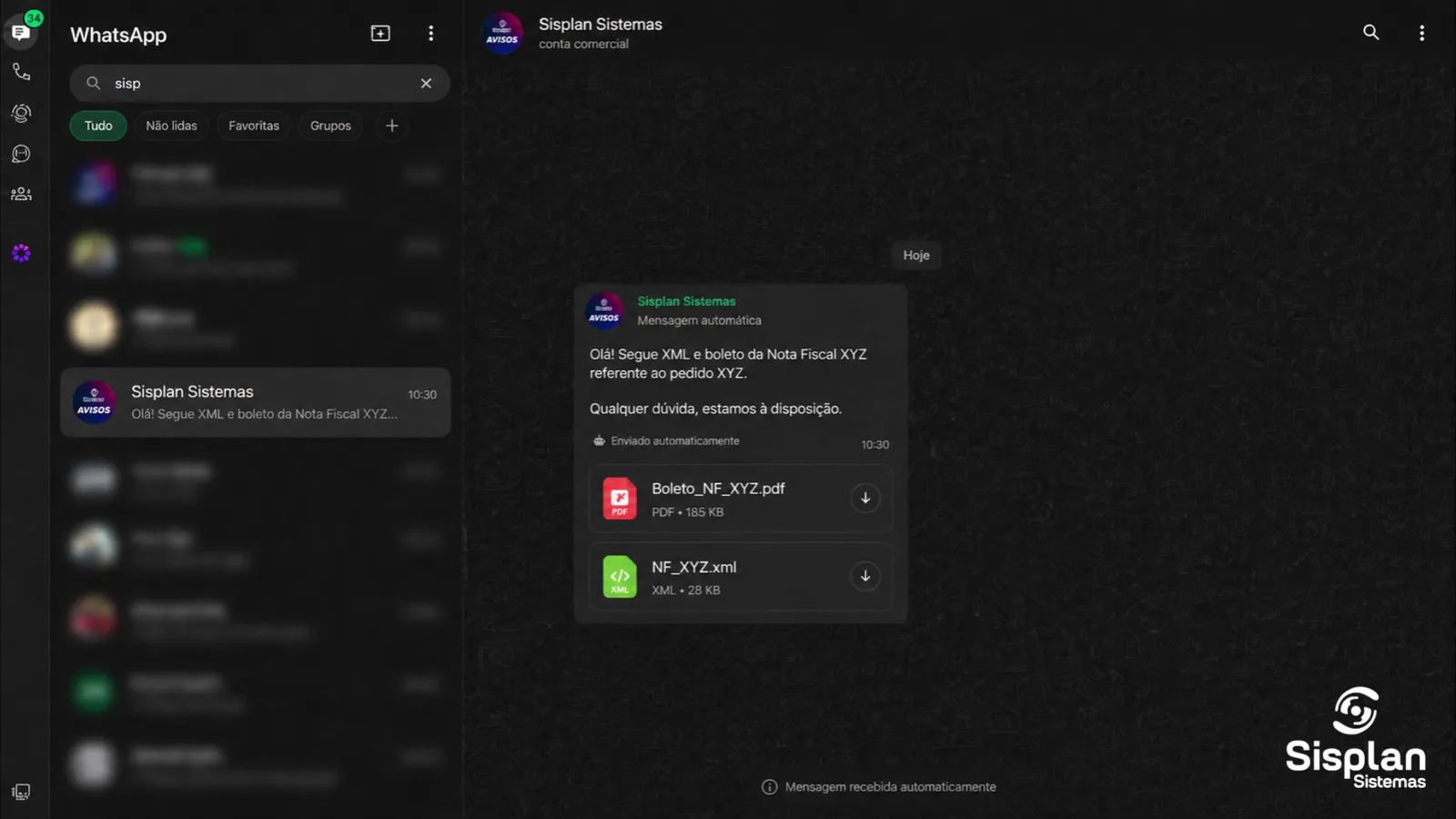Click the green Sisplan Sistemas sender name in the message
This screenshot has width=1456, height=819.
(686, 301)
